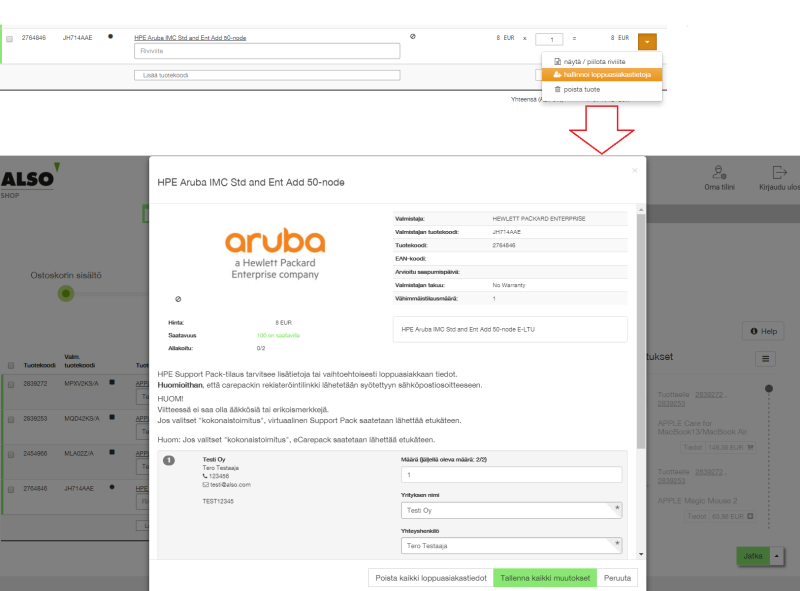800x591 pixels.
Task: Click the black dot indicator in background row JH714AAE
Action: [112, 487]
